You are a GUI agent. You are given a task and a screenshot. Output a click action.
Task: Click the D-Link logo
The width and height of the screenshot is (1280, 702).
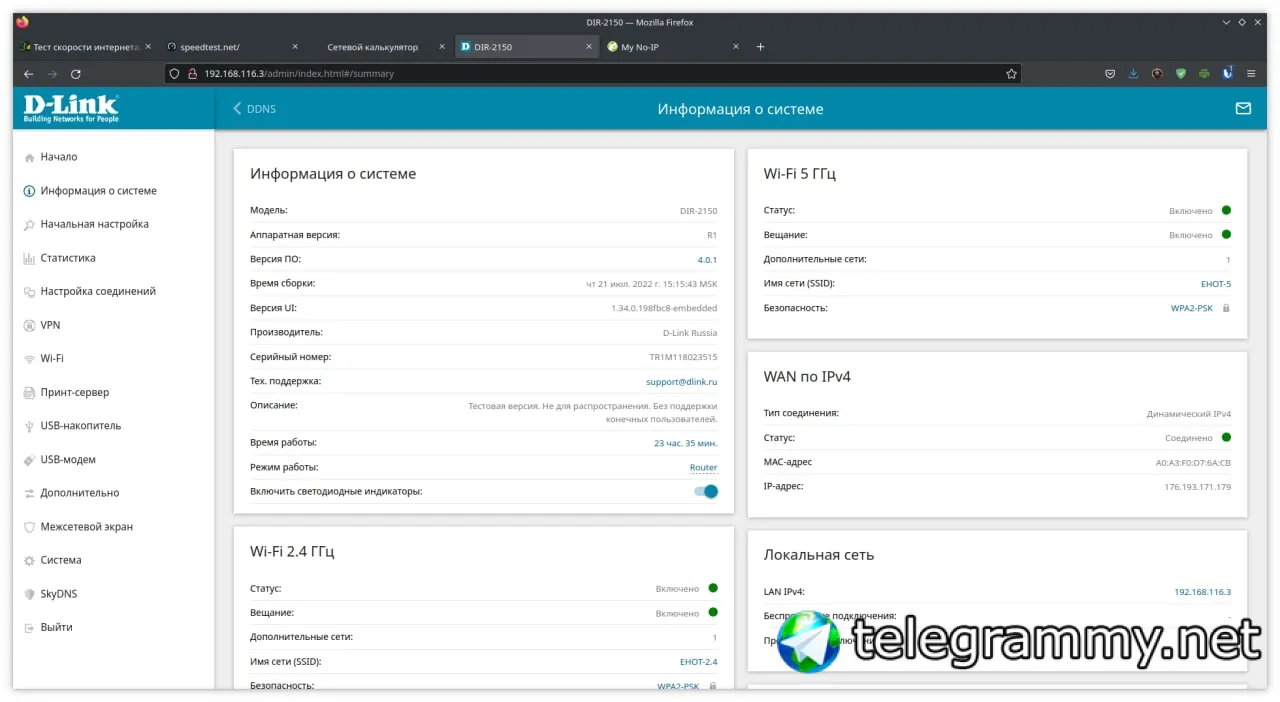coord(71,108)
